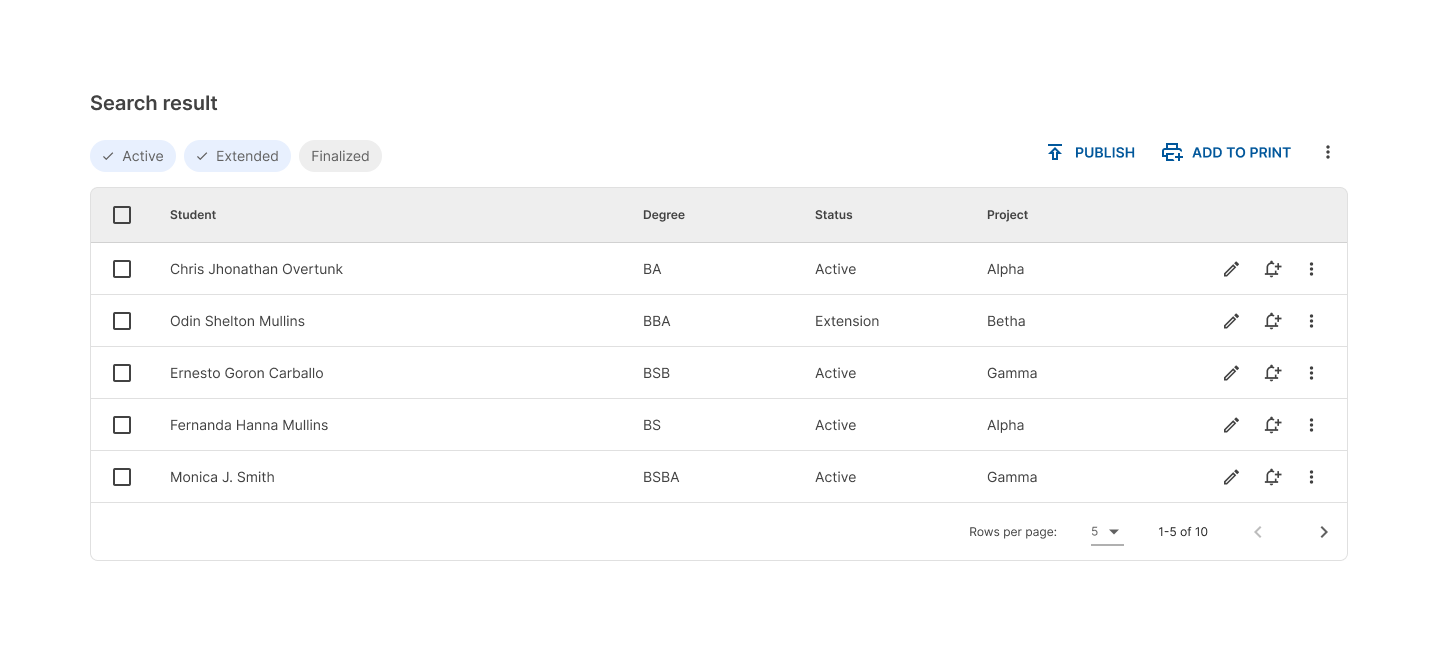1436x651 pixels.
Task: Add notification bell for Odin Shelton Mullins
Action: coord(1272,321)
